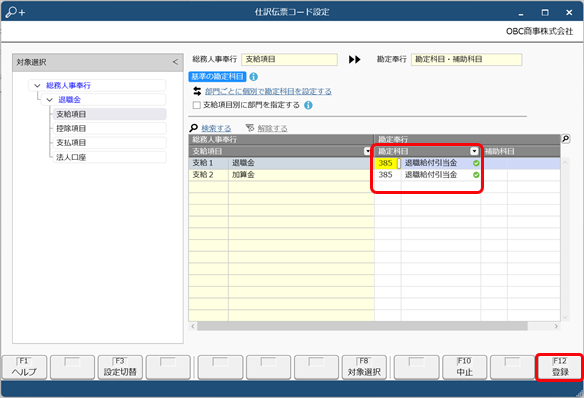The height and width of the screenshot is (398, 584).
Task: Collapse the 対象選択 panel with the chevron
Action: click(x=175, y=62)
